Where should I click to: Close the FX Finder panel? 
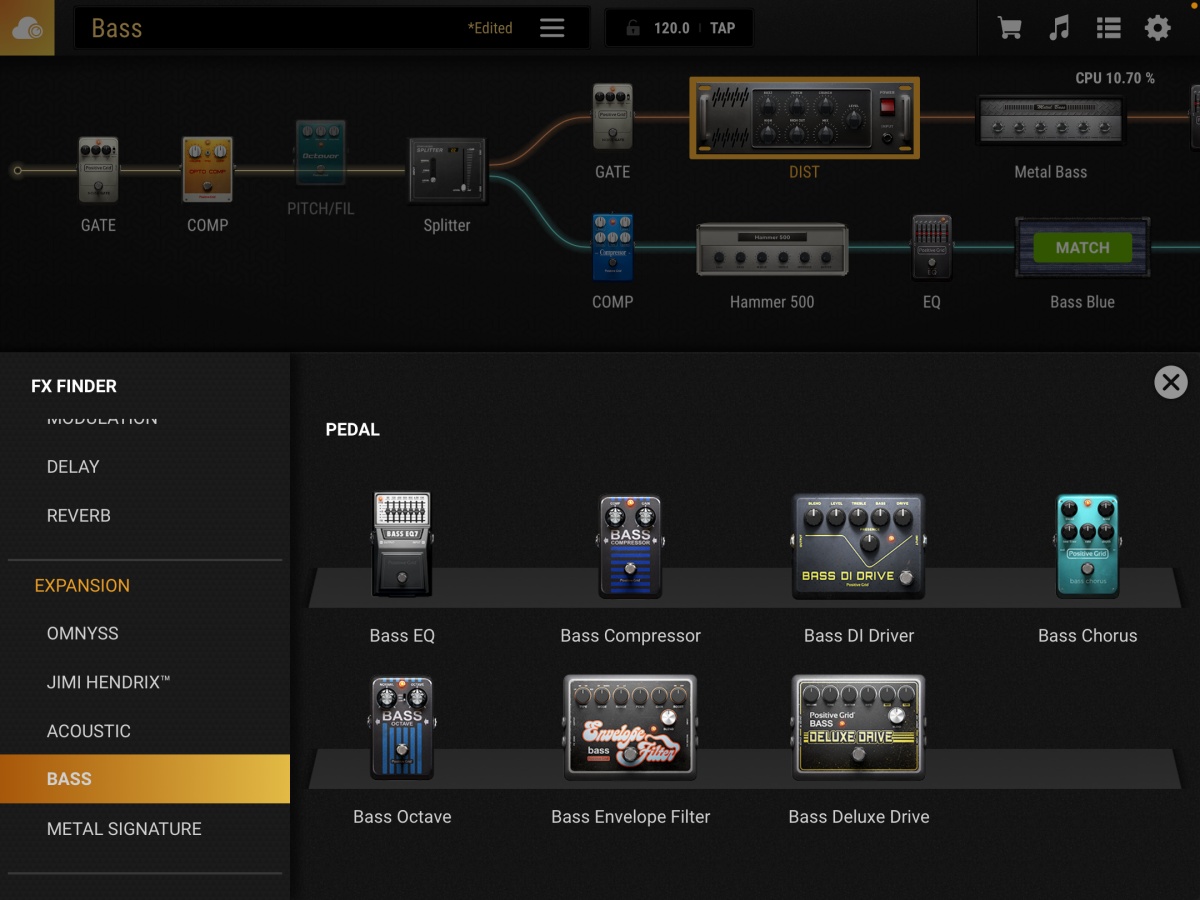click(1171, 382)
